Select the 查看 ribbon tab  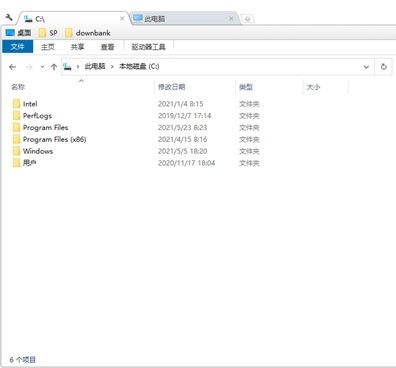107,47
